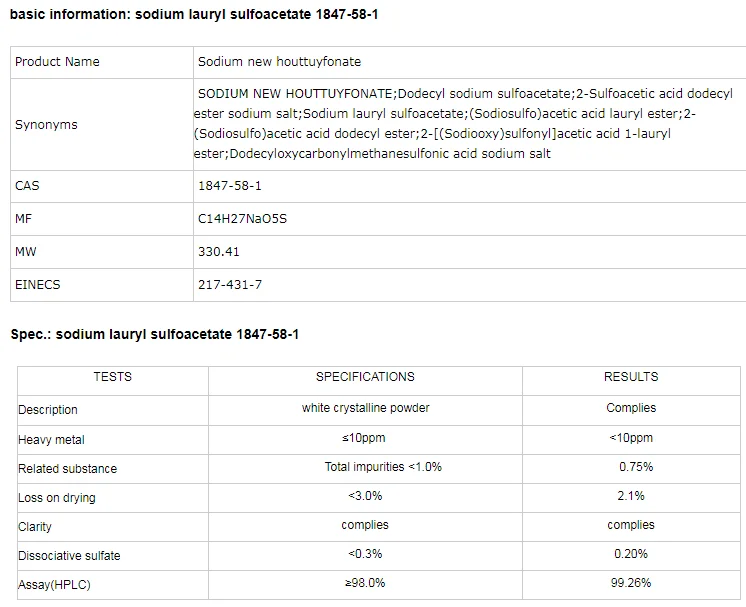The height and width of the screenshot is (607, 746).
Task: Click the EINECS number '217-431-7'
Action: point(230,285)
